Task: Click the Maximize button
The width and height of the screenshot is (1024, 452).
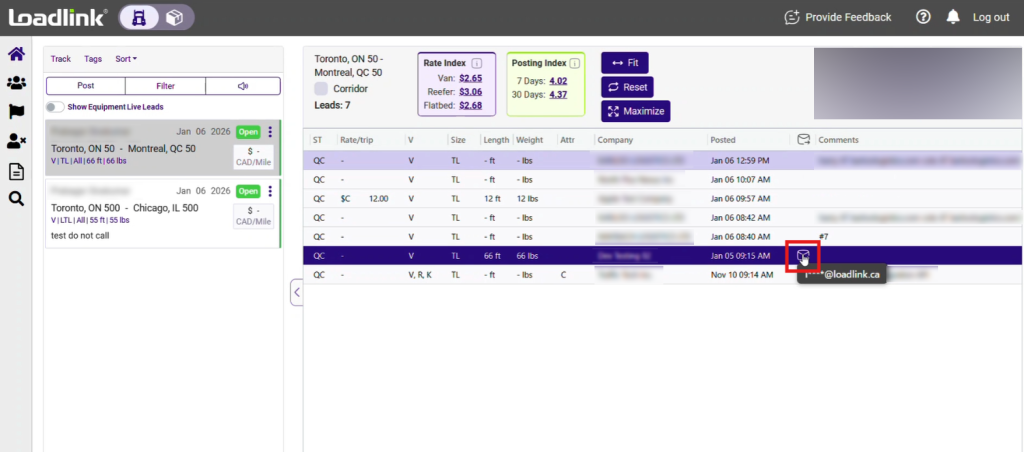Action: [635, 111]
